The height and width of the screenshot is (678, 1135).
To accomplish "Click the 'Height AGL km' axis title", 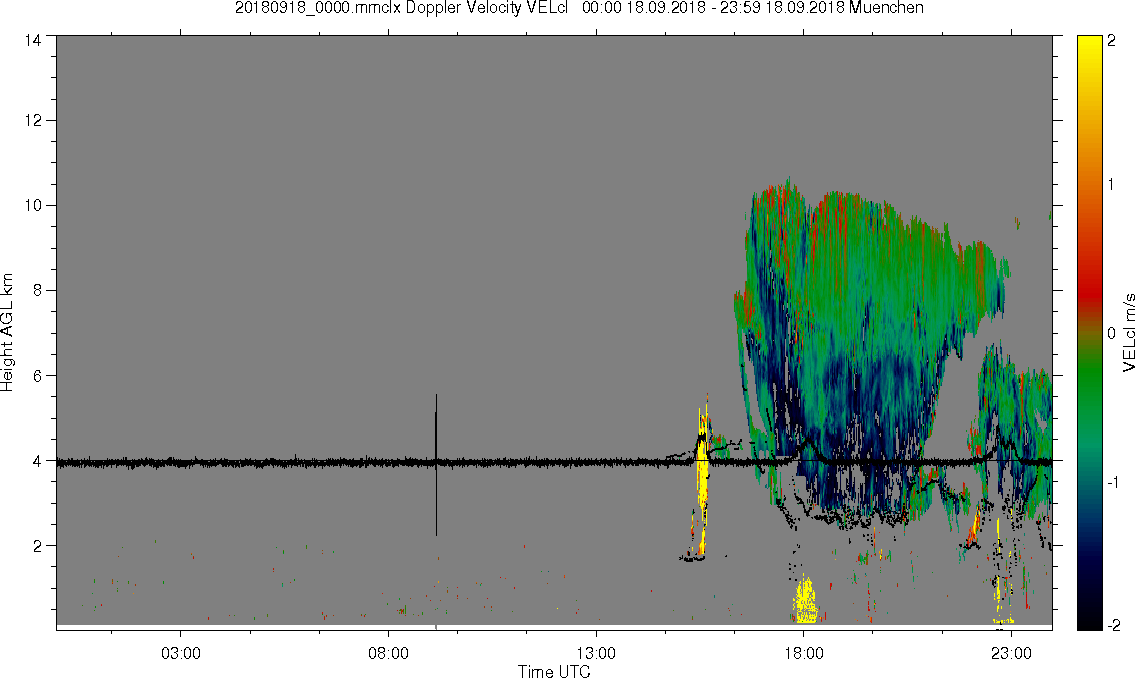I will tap(7, 333).
